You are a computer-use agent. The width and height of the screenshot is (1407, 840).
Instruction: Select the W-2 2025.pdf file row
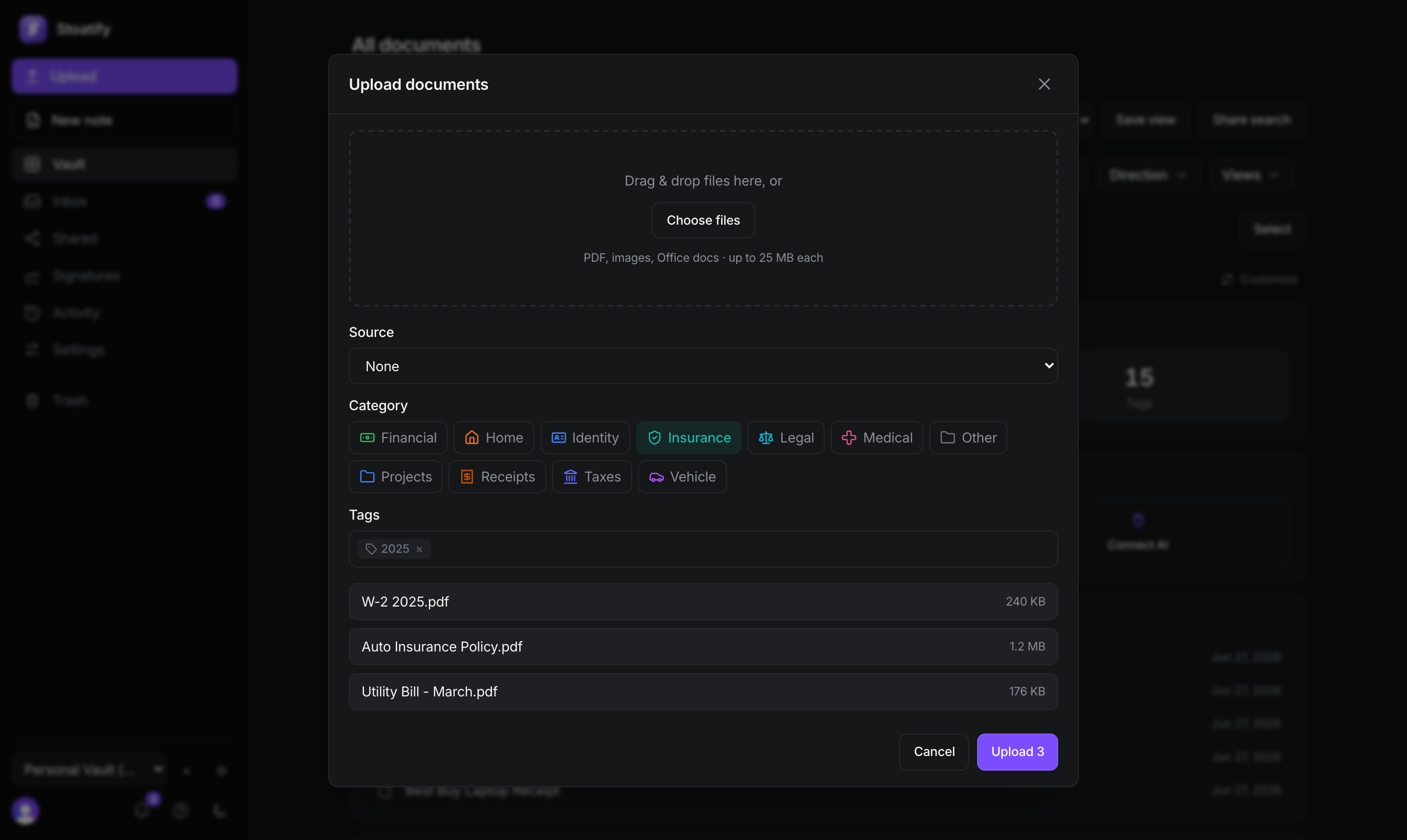coord(703,602)
